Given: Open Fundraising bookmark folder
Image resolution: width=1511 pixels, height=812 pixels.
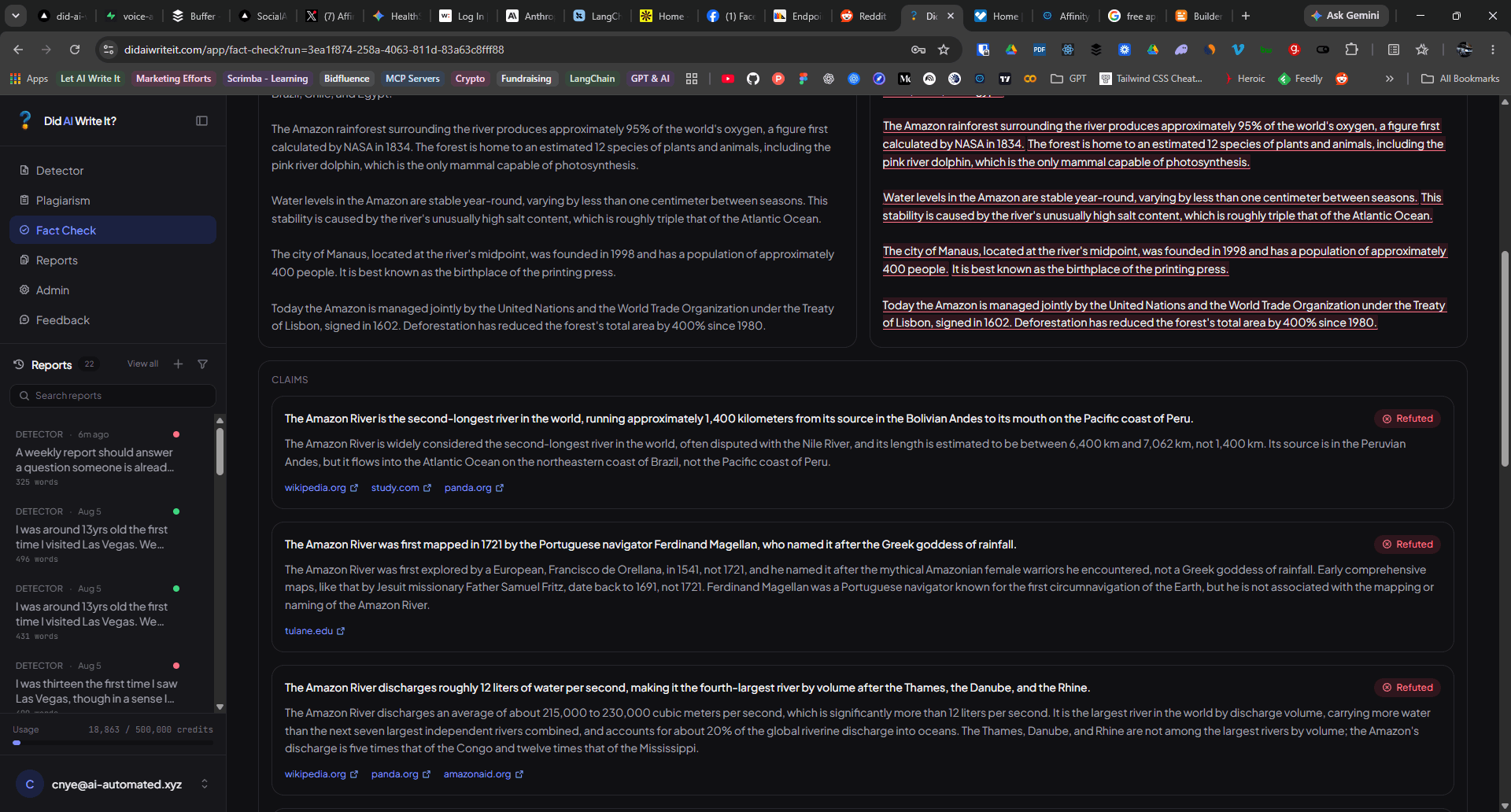Looking at the screenshot, I should point(526,79).
